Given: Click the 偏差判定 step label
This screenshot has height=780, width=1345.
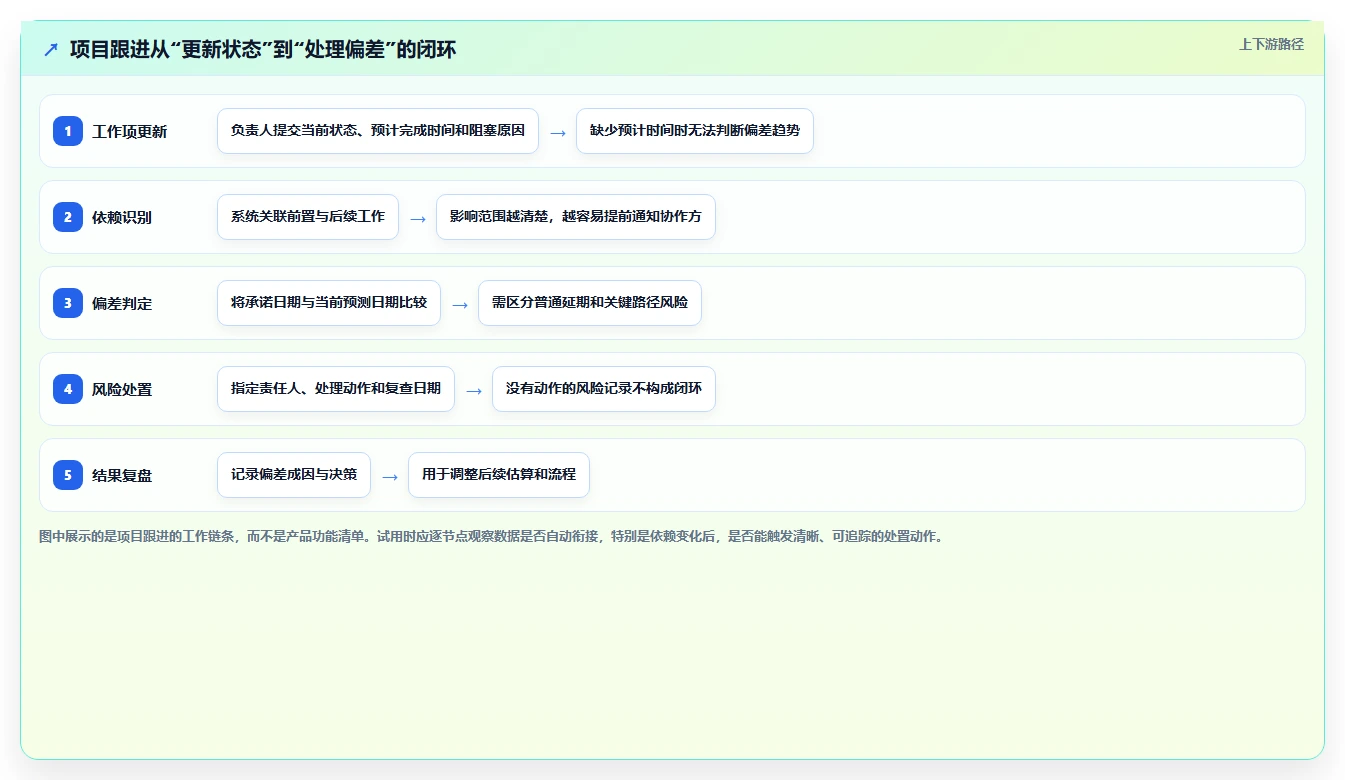Looking at the screenshot, I should click(122, 304).
